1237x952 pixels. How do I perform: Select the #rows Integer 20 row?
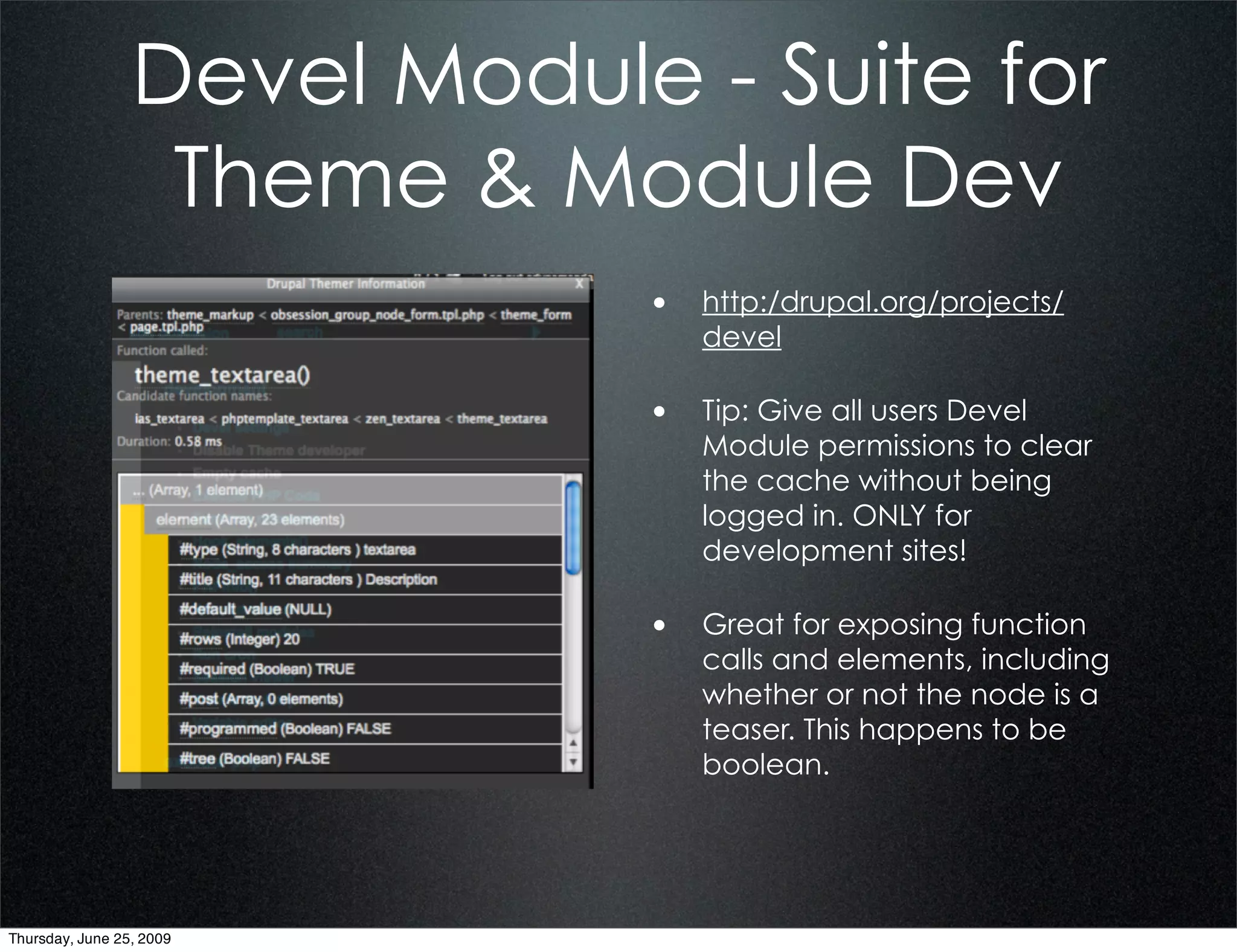pos(239,639)
